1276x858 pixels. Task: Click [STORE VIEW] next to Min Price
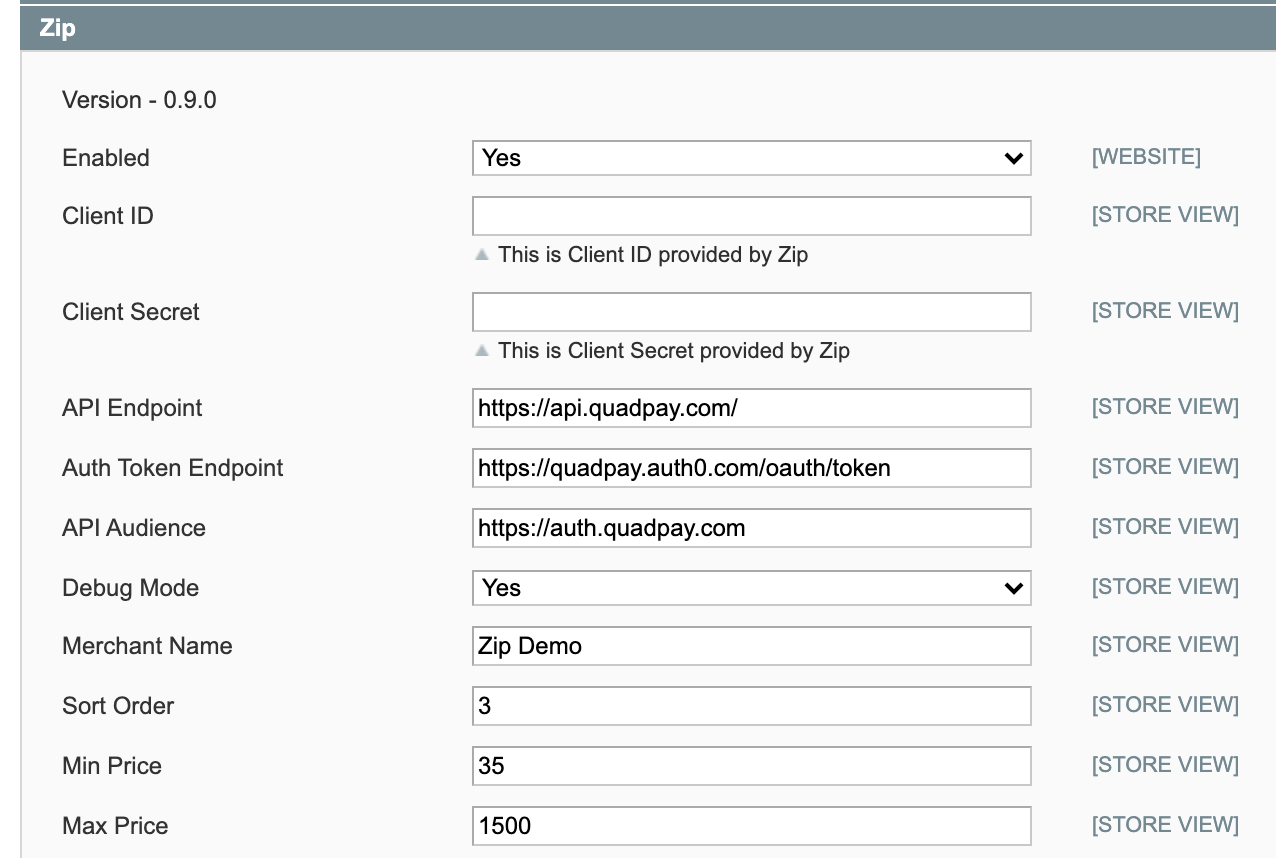tap(1165, 765)
